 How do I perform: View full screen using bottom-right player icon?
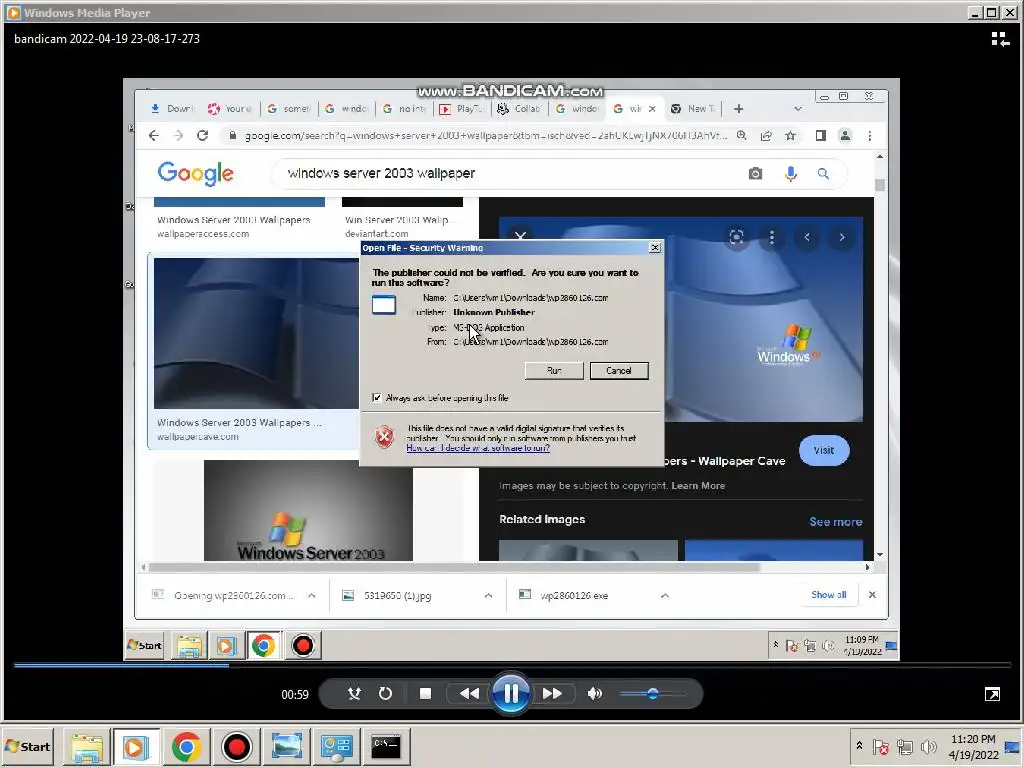click(992, 694)
